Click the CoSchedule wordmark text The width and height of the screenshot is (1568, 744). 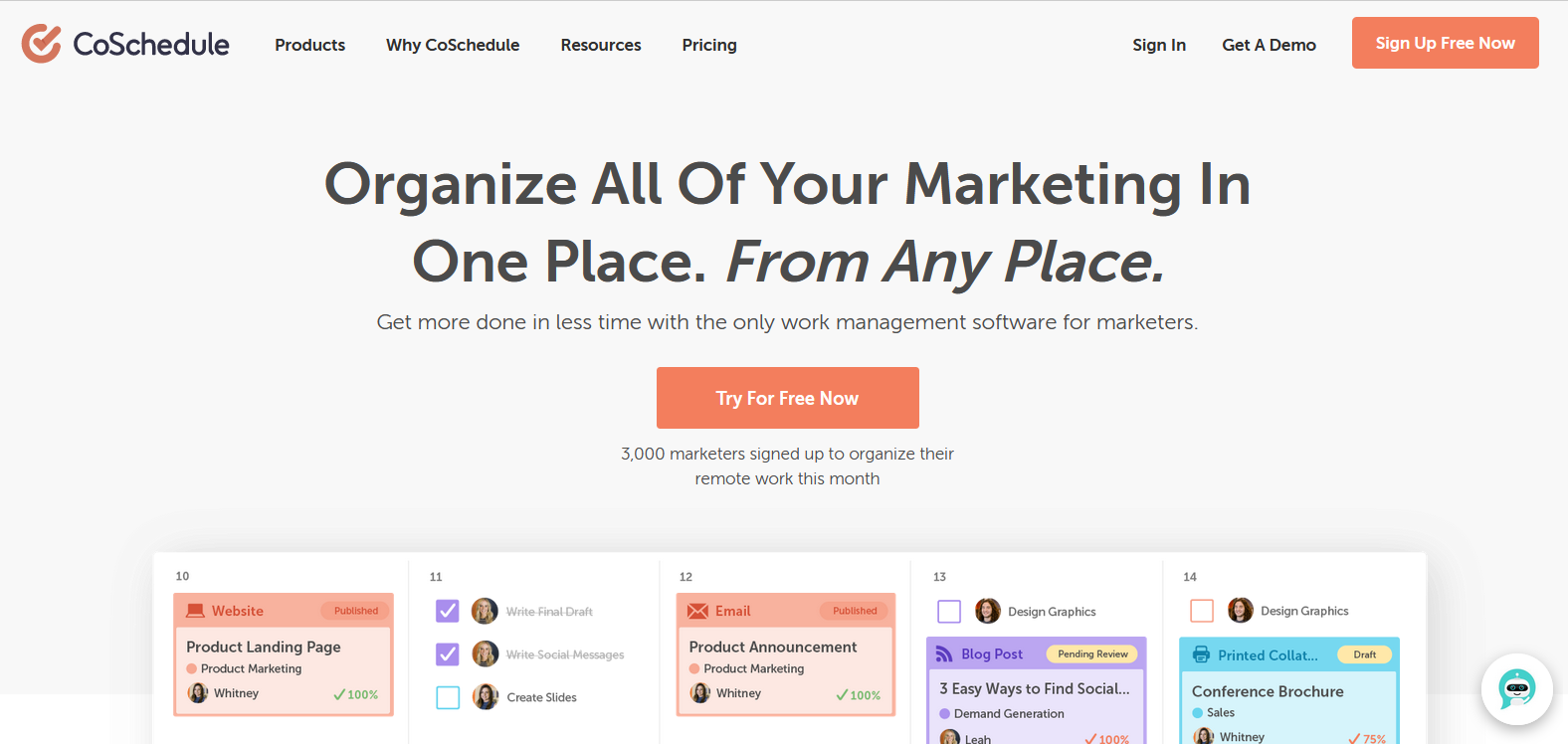(x=151, y=44)
